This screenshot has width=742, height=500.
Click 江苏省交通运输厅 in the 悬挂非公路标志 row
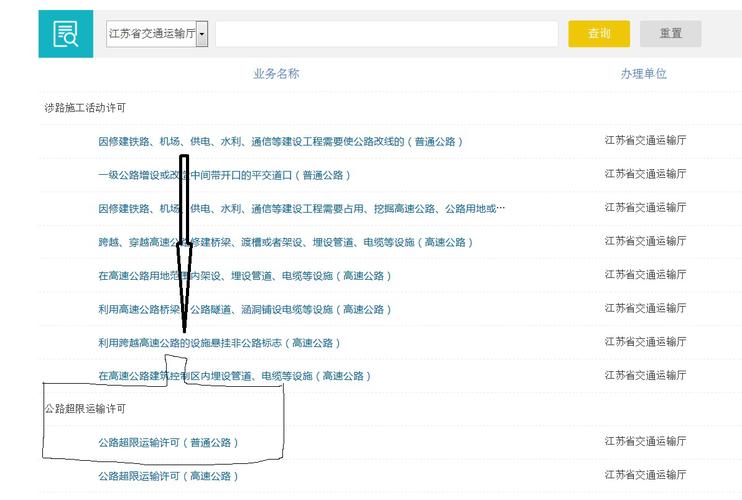click(x=645, y=342)
